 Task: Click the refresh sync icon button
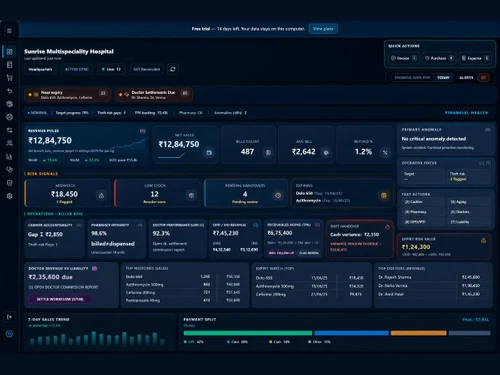(x=173, y=69)
